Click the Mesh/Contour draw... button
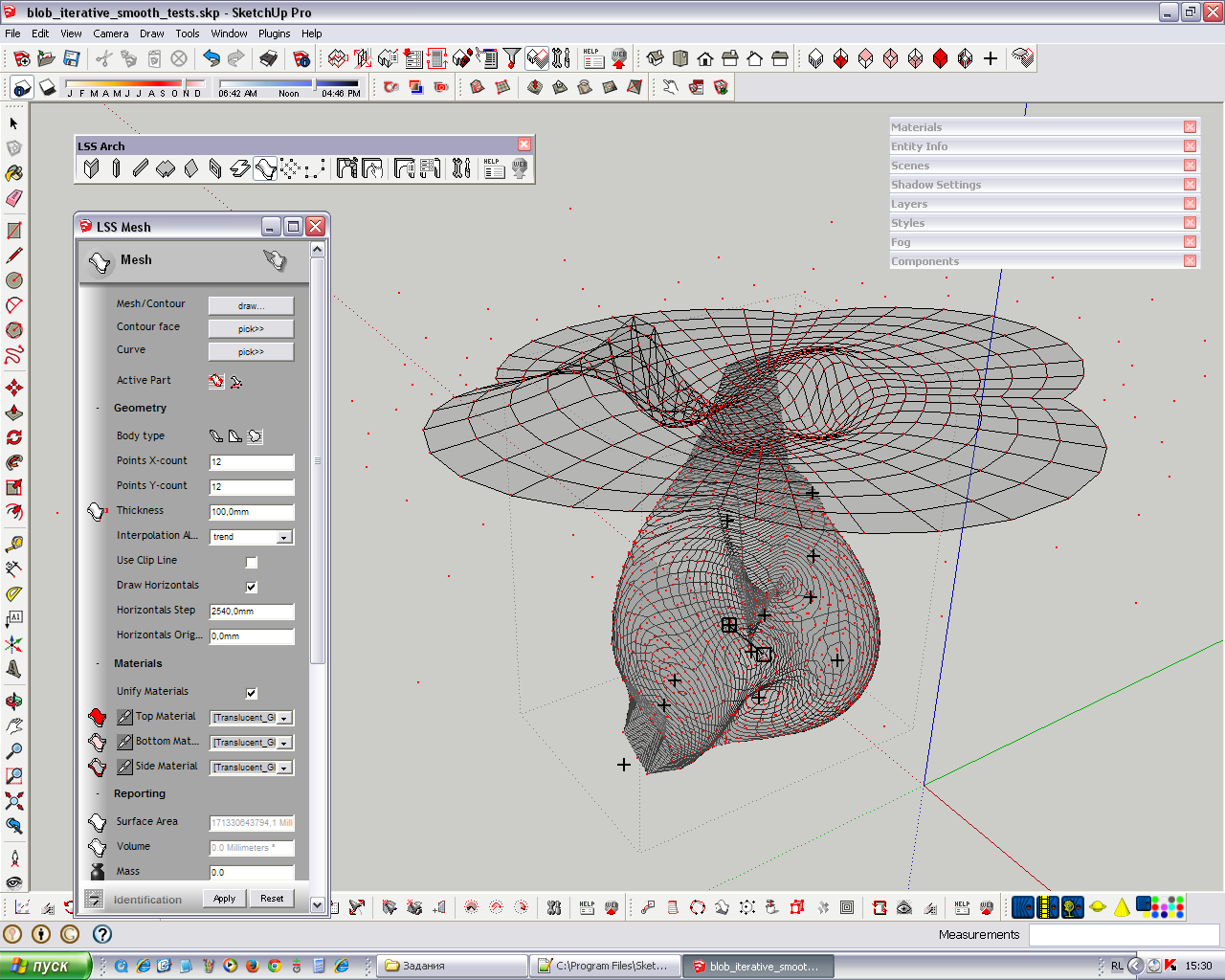 252,306
